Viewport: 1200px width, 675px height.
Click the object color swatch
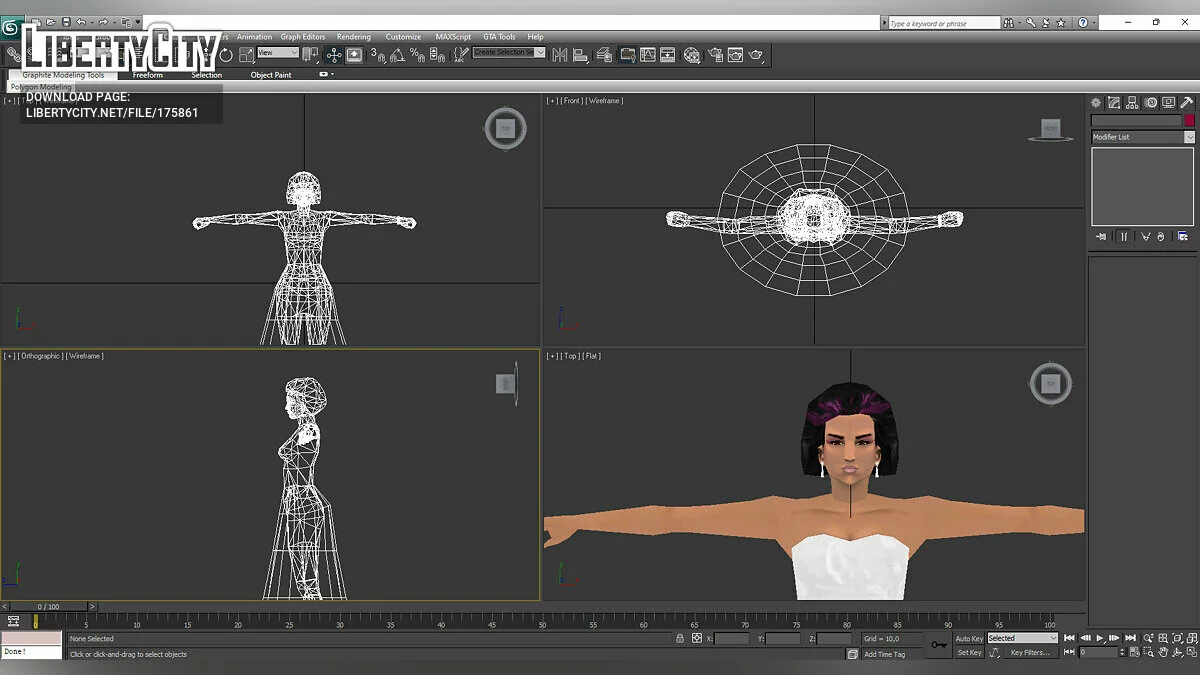[x=1189, y=120]
